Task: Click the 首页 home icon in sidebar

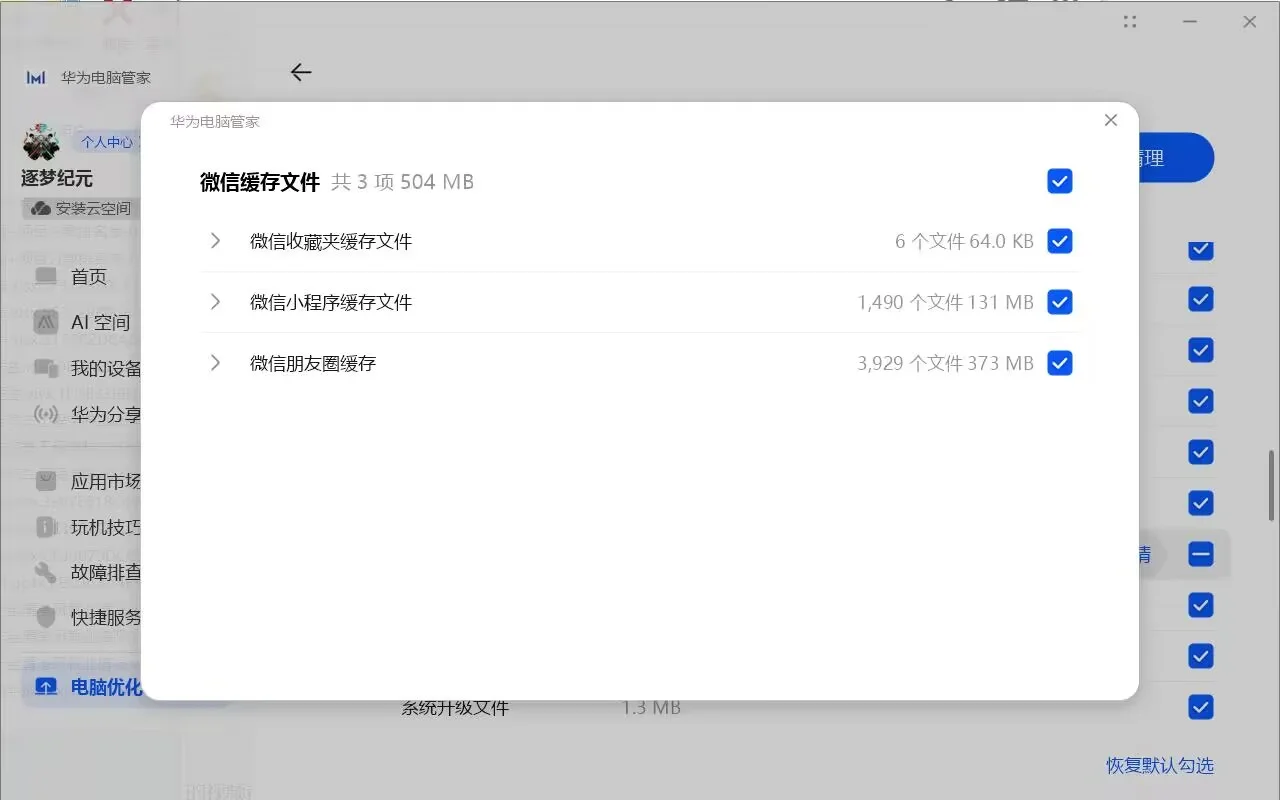Action: [x=46, y=276]
